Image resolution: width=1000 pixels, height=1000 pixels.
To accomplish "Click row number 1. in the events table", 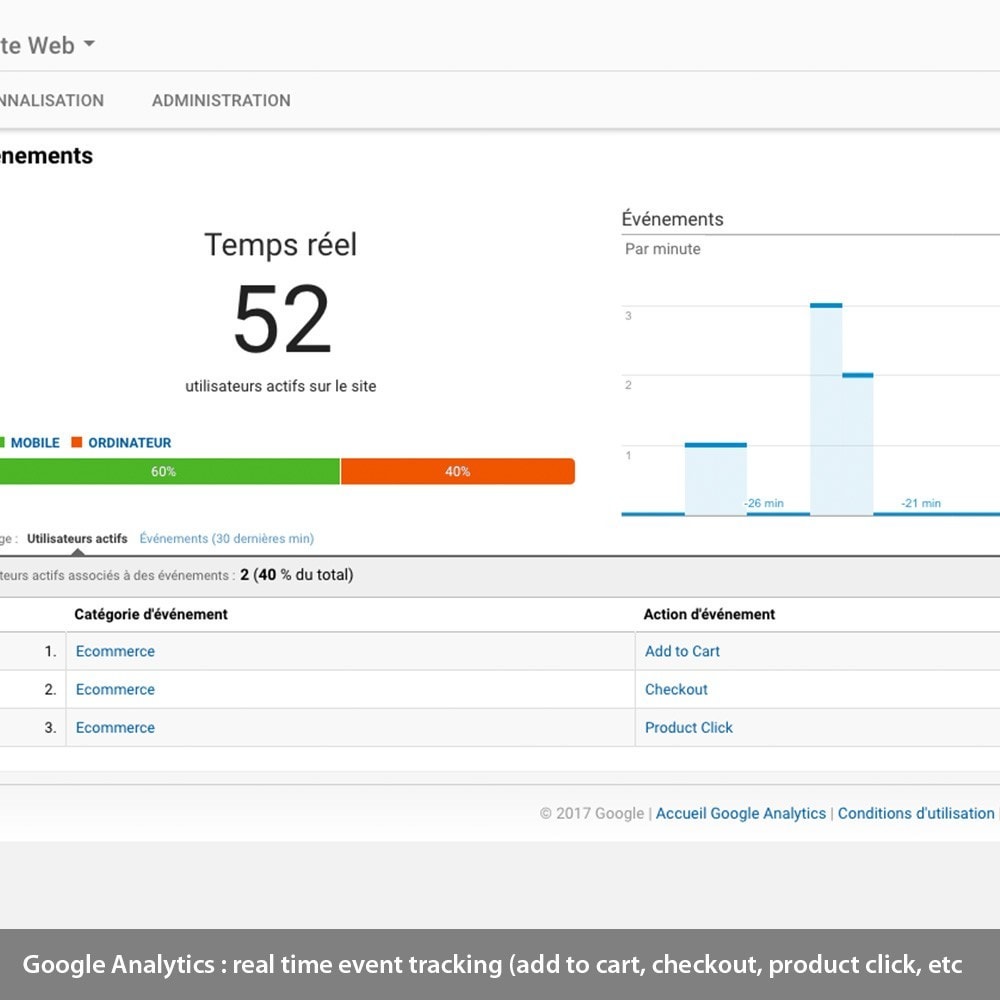I will 50,651.
